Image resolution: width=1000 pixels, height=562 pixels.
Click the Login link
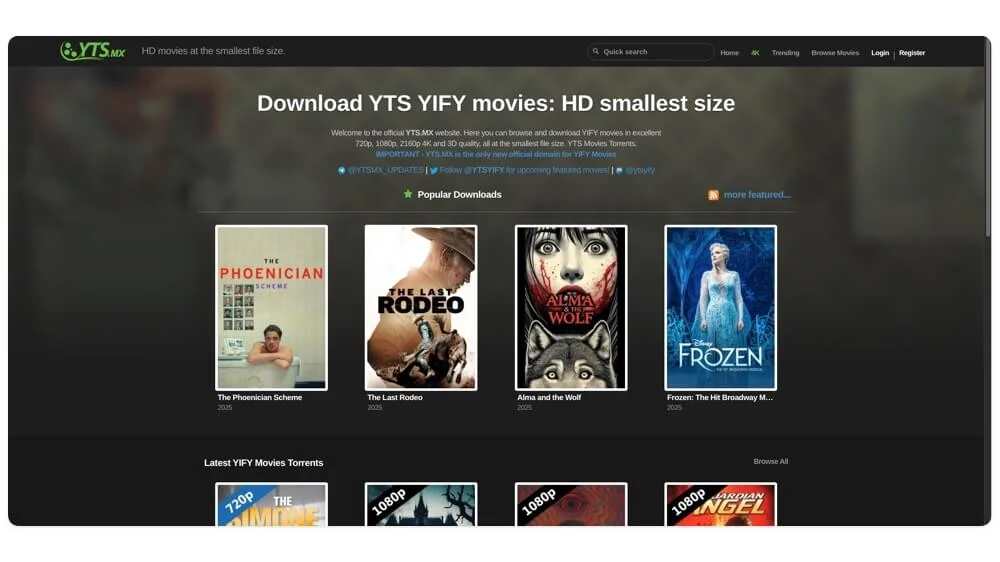[880, 53]
